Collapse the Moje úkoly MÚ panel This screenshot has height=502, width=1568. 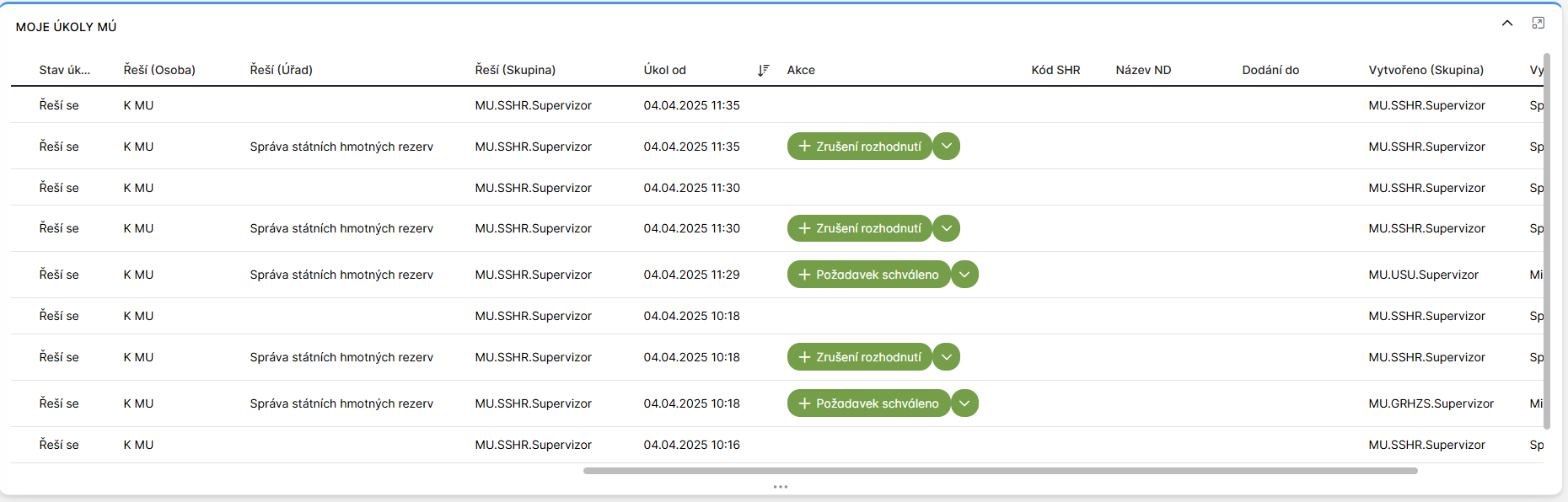point(1507,24)
